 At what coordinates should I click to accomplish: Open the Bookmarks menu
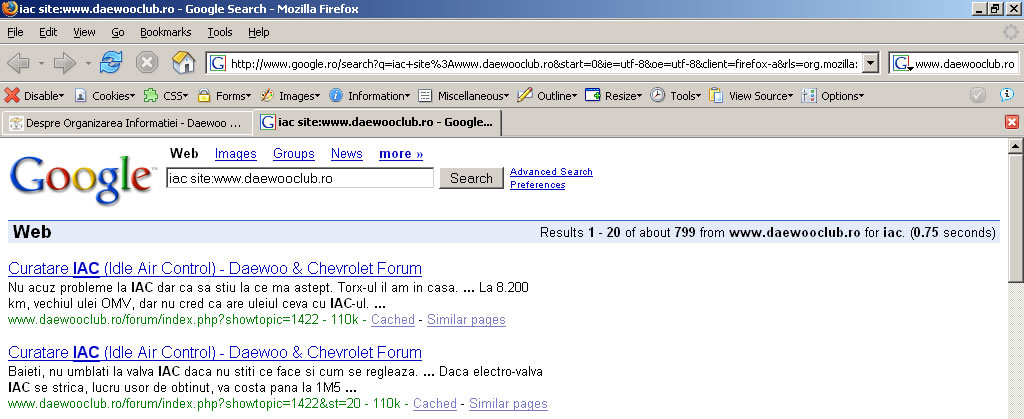click(166, 32)
